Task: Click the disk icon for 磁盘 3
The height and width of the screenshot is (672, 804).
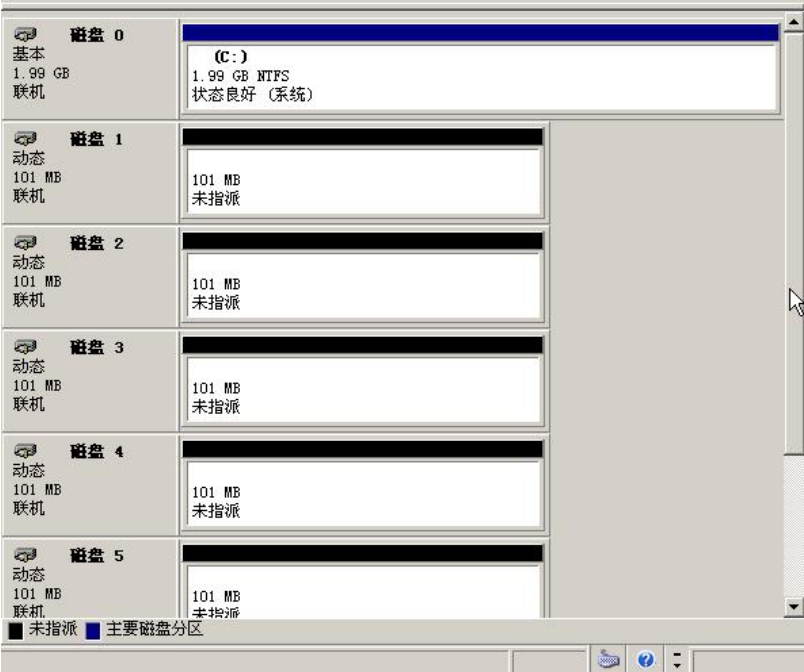Action: tap(25, 347)
